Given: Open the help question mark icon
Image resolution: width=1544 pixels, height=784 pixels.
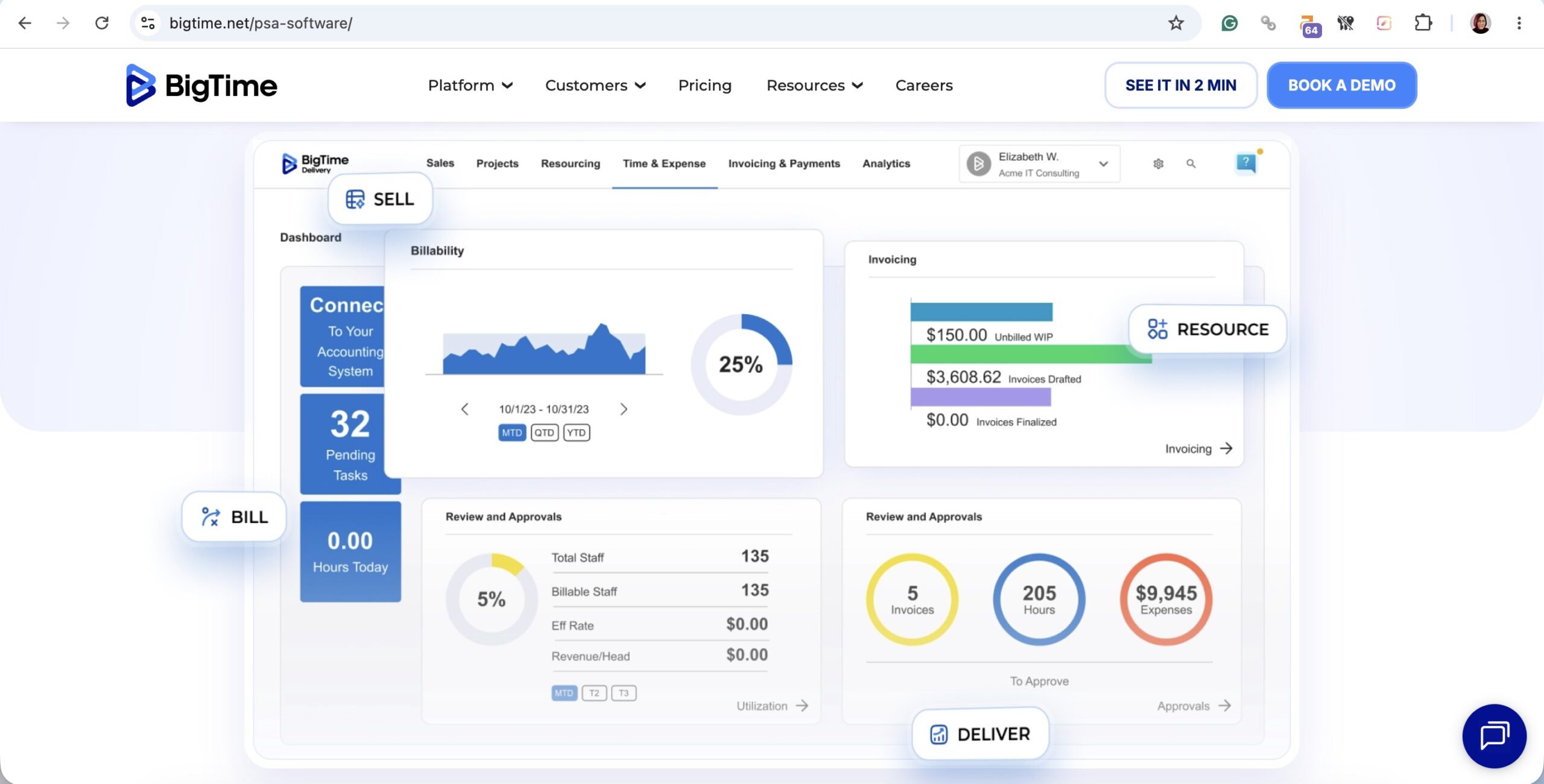Looking at the screenshot, I should 1246,162.
